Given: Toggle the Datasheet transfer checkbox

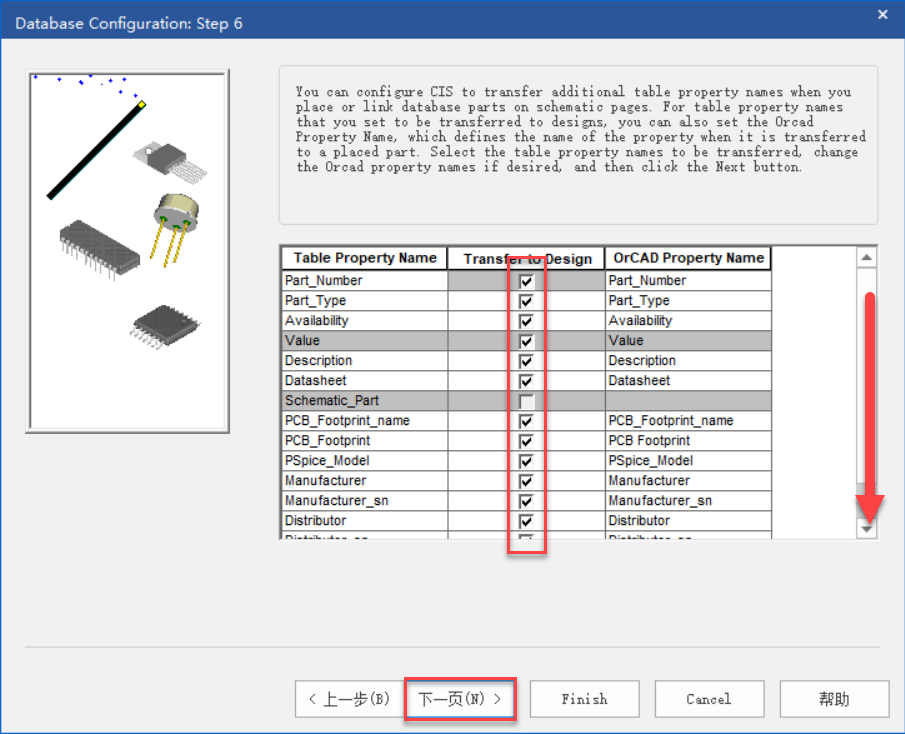Looking at the screenshot, I should pos(526,381).
